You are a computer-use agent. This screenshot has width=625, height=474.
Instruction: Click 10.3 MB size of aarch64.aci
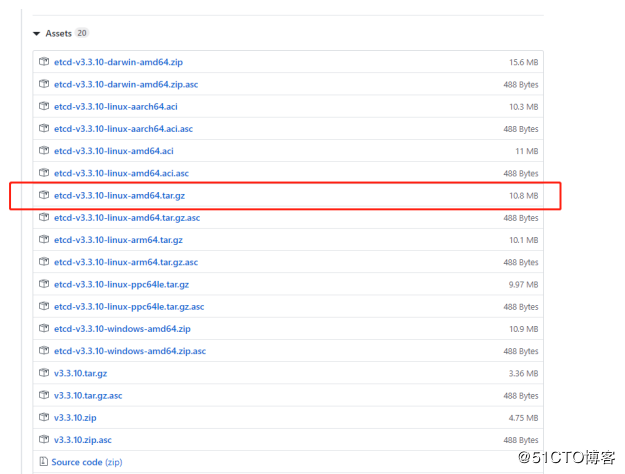(x=524, y=107)
